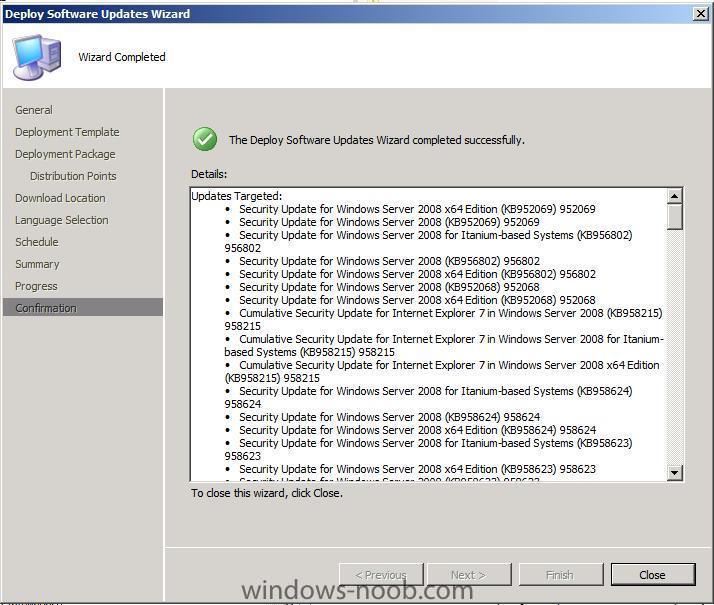
Task: Click the disabled Previous button
Action: click(381, 575)
